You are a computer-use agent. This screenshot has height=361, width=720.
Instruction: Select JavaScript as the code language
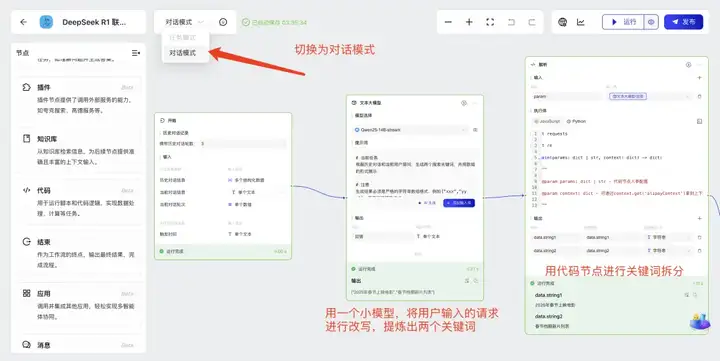[x=547, y=121]
